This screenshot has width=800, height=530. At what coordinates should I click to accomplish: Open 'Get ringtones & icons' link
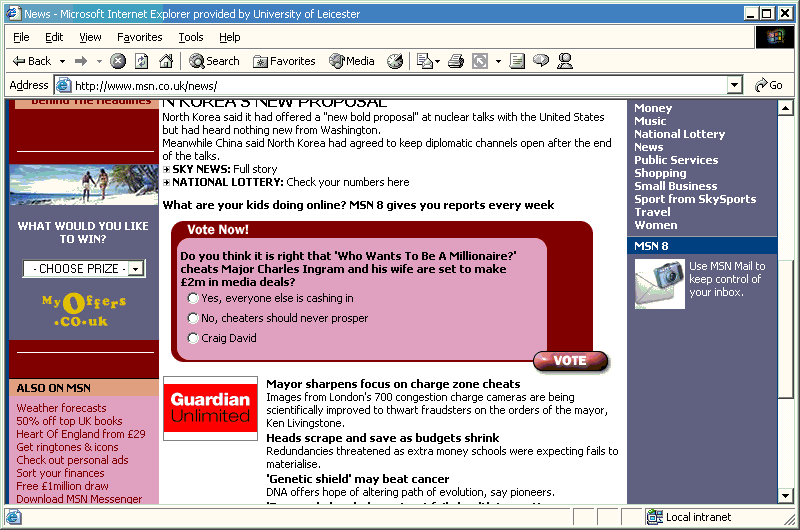click(x=67, y=447)
